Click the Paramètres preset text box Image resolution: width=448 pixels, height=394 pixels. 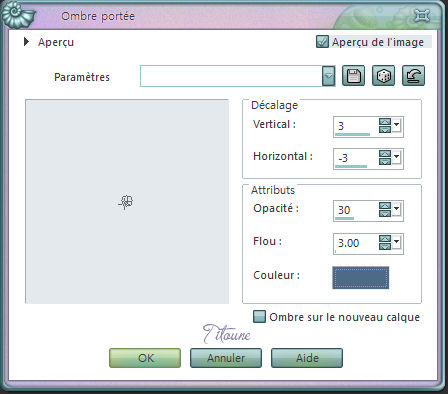point(231,76)
